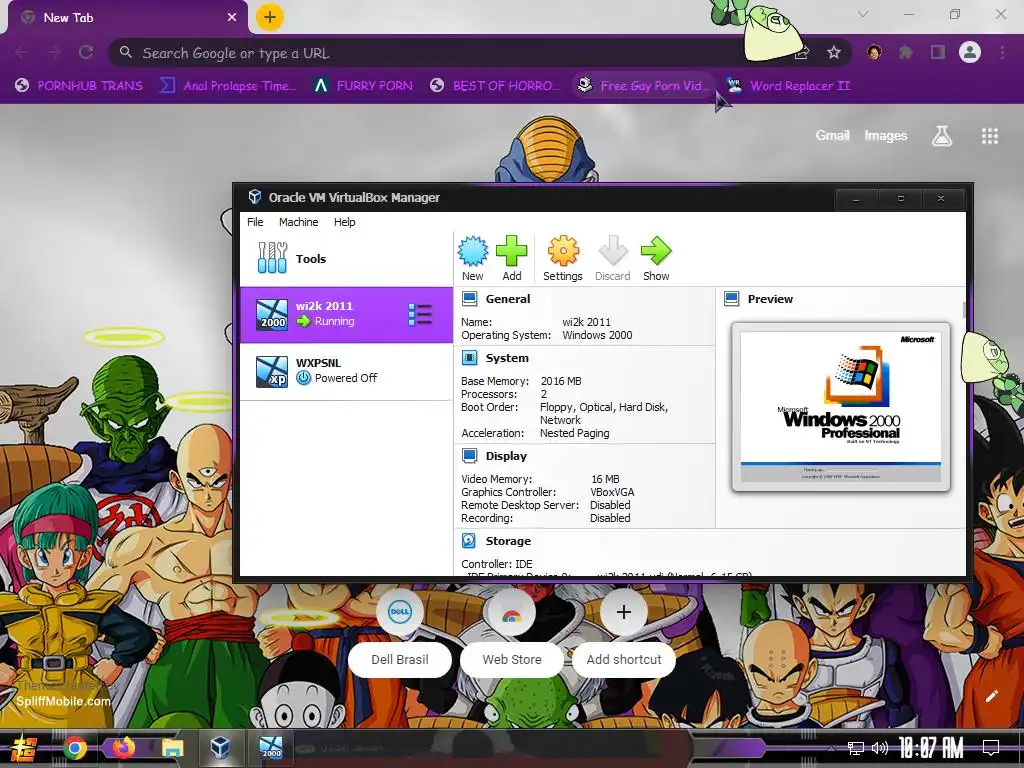Click the Storage section disk icon
Image resolution: width=1024 pixels, height=768 pixels.
[469, 541]
